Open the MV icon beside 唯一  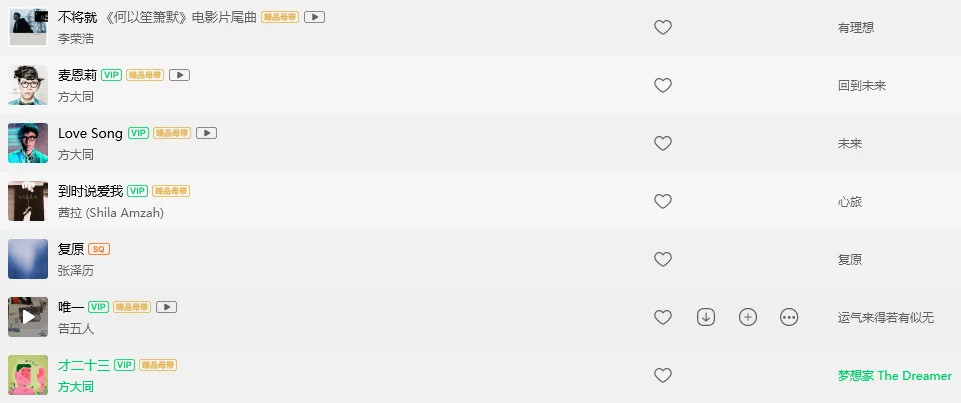[168, 307]
